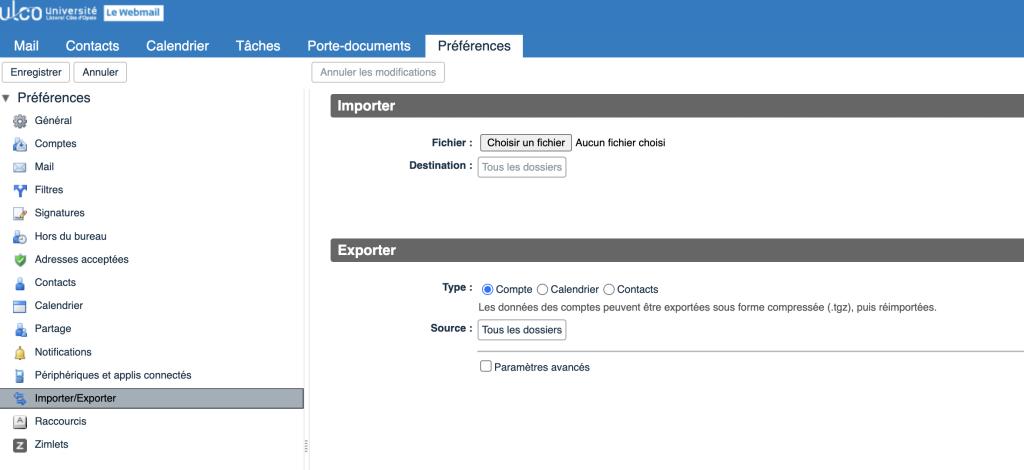1024x470 pixels.
Task: Open the export Source folder selector
Action: click(x=522, y=330)
